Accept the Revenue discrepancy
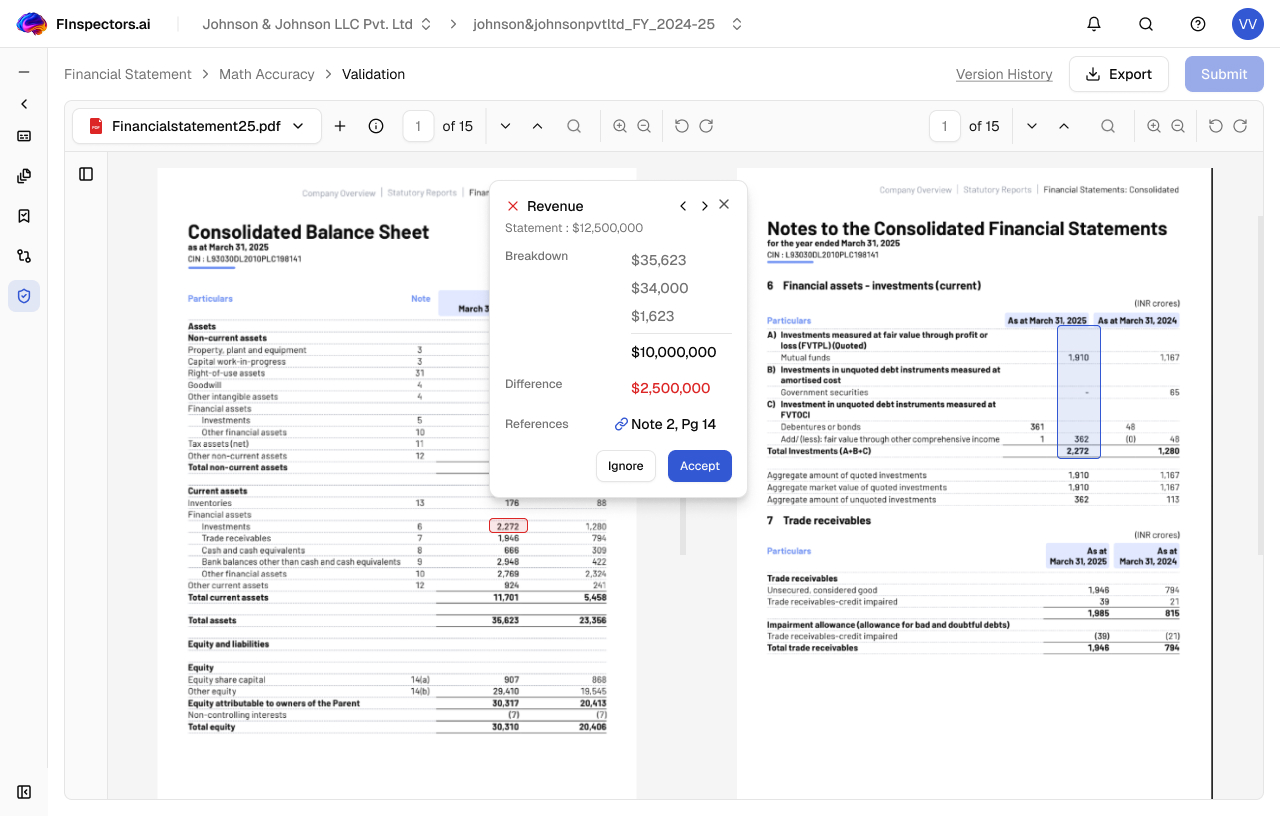This screenshot has width=1280, height=816. coord(699,466)
